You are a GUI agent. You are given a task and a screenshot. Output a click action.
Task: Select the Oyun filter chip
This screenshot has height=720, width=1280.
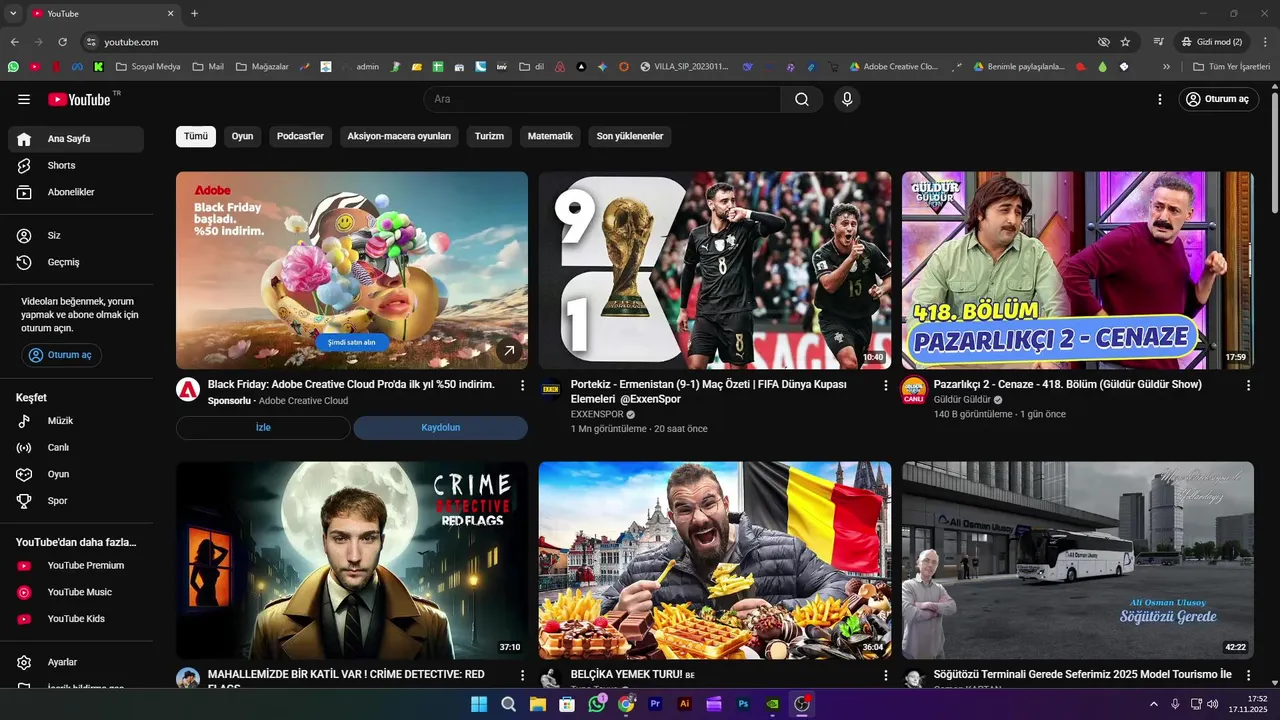243,136
